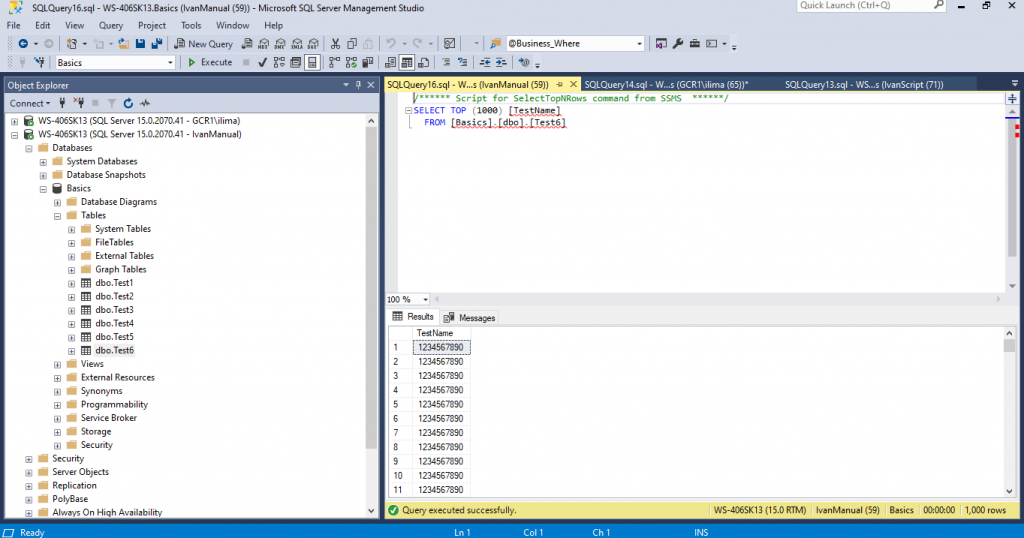Image resolution: width=1024 pixels, height=538 pixels.
Task: Comment out selected lines icon
Action: pos(446,63)
